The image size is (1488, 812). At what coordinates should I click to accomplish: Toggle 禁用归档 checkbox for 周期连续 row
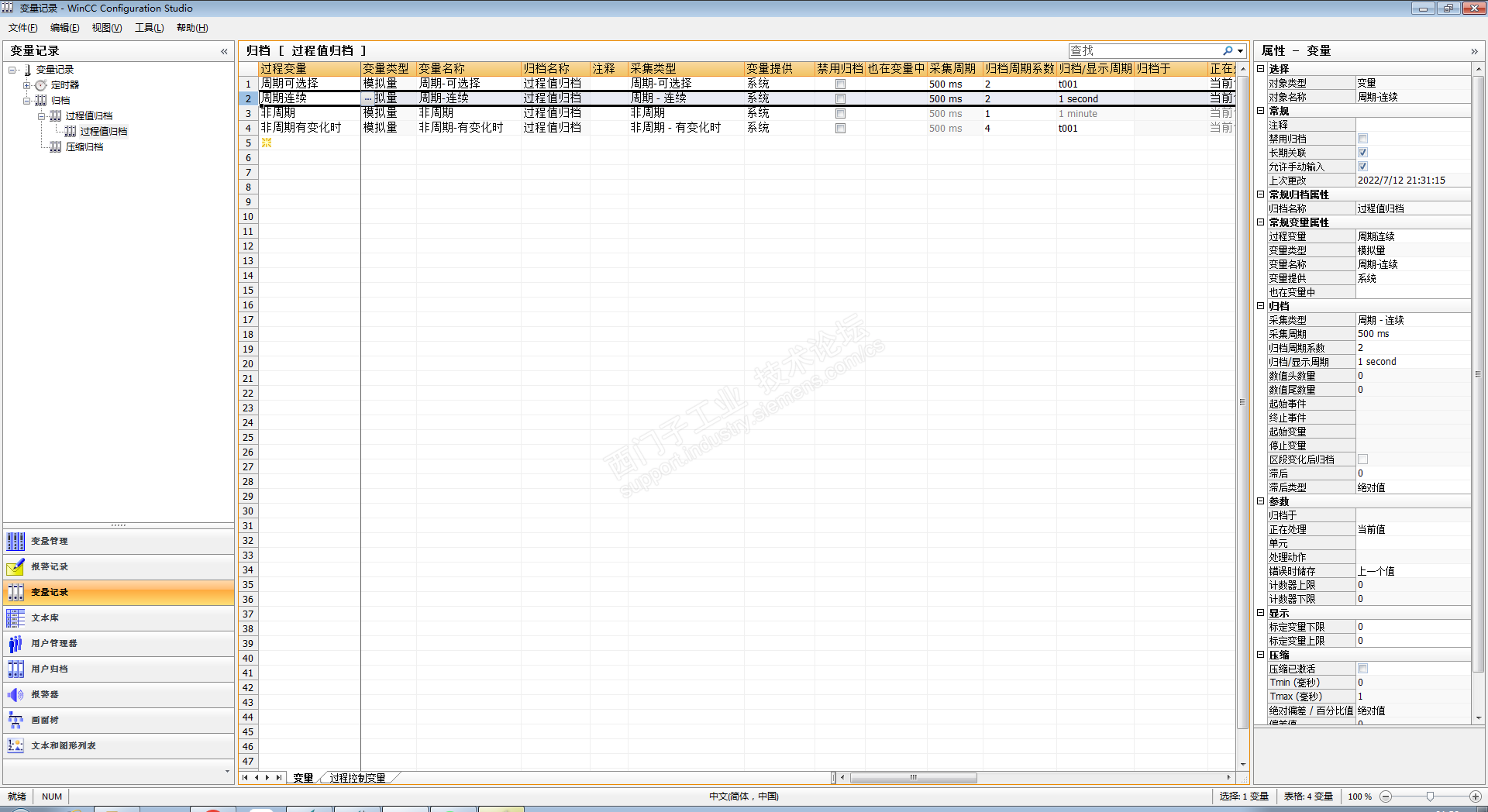(840, 98)
